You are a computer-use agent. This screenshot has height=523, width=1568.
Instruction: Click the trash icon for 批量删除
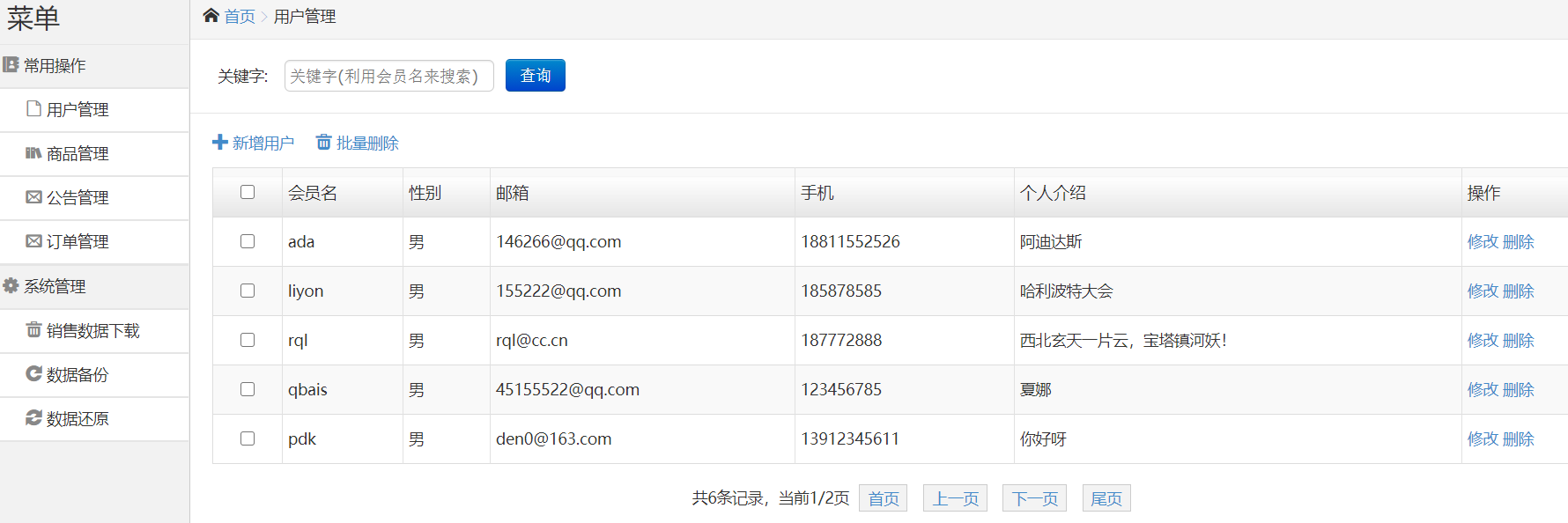click(x=323, y=142)
